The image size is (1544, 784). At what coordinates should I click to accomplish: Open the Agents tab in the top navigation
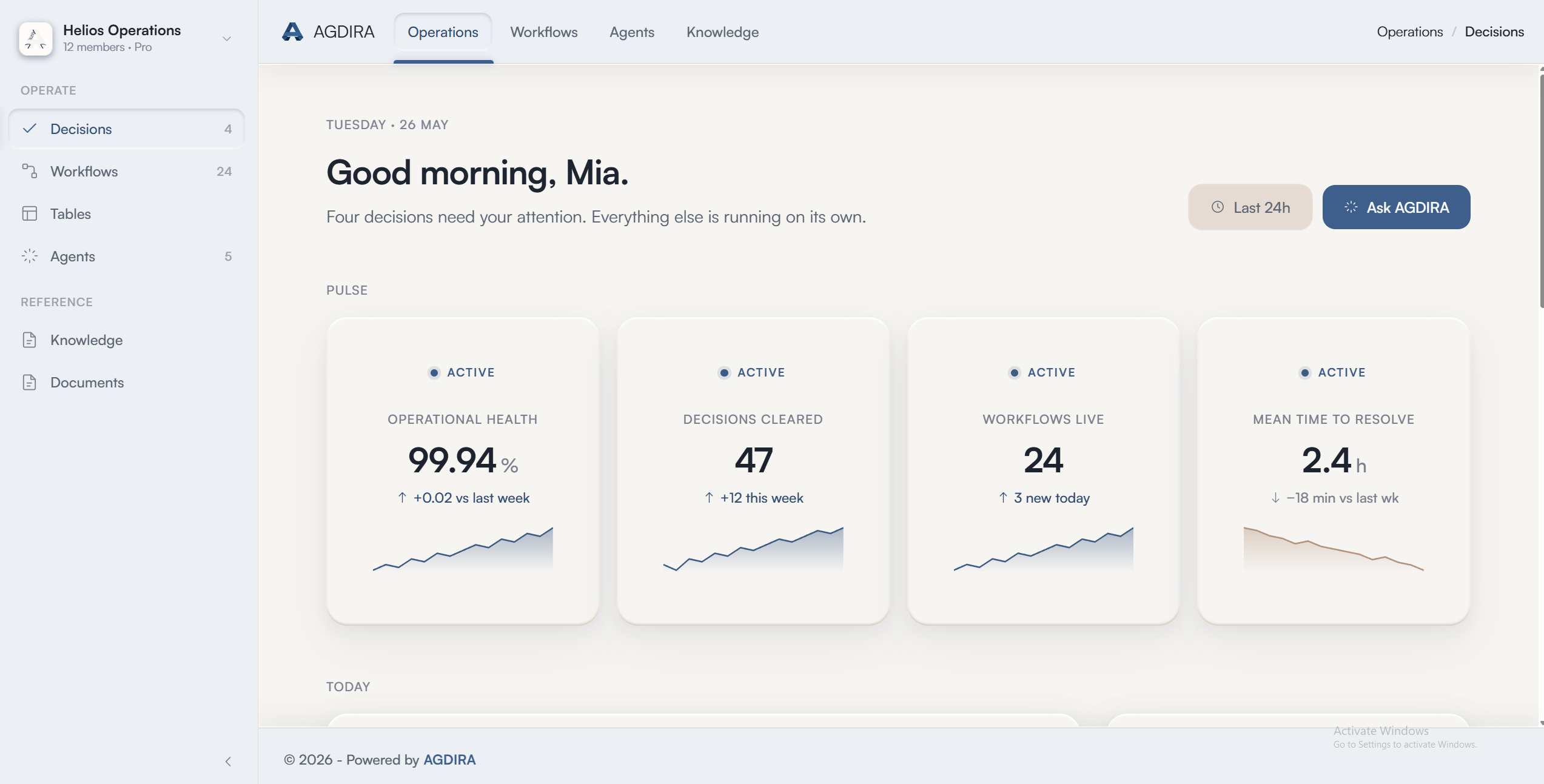pyautogui.click(x=632, y=32)
